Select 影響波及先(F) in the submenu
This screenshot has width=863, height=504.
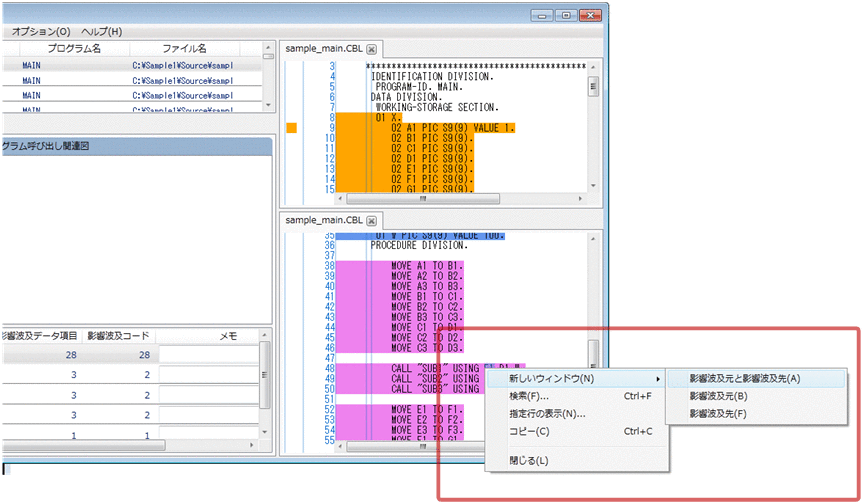point(718,413)
